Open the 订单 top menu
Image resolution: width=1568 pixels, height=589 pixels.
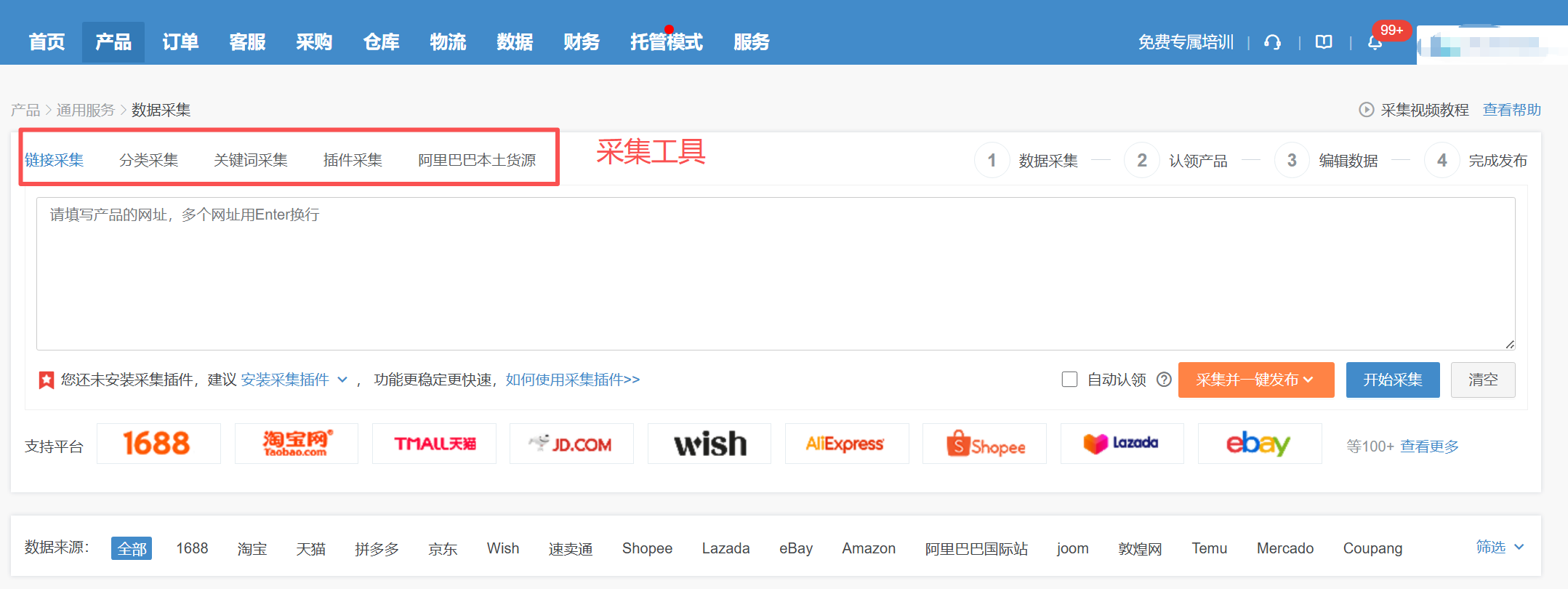tap(180, 42)
